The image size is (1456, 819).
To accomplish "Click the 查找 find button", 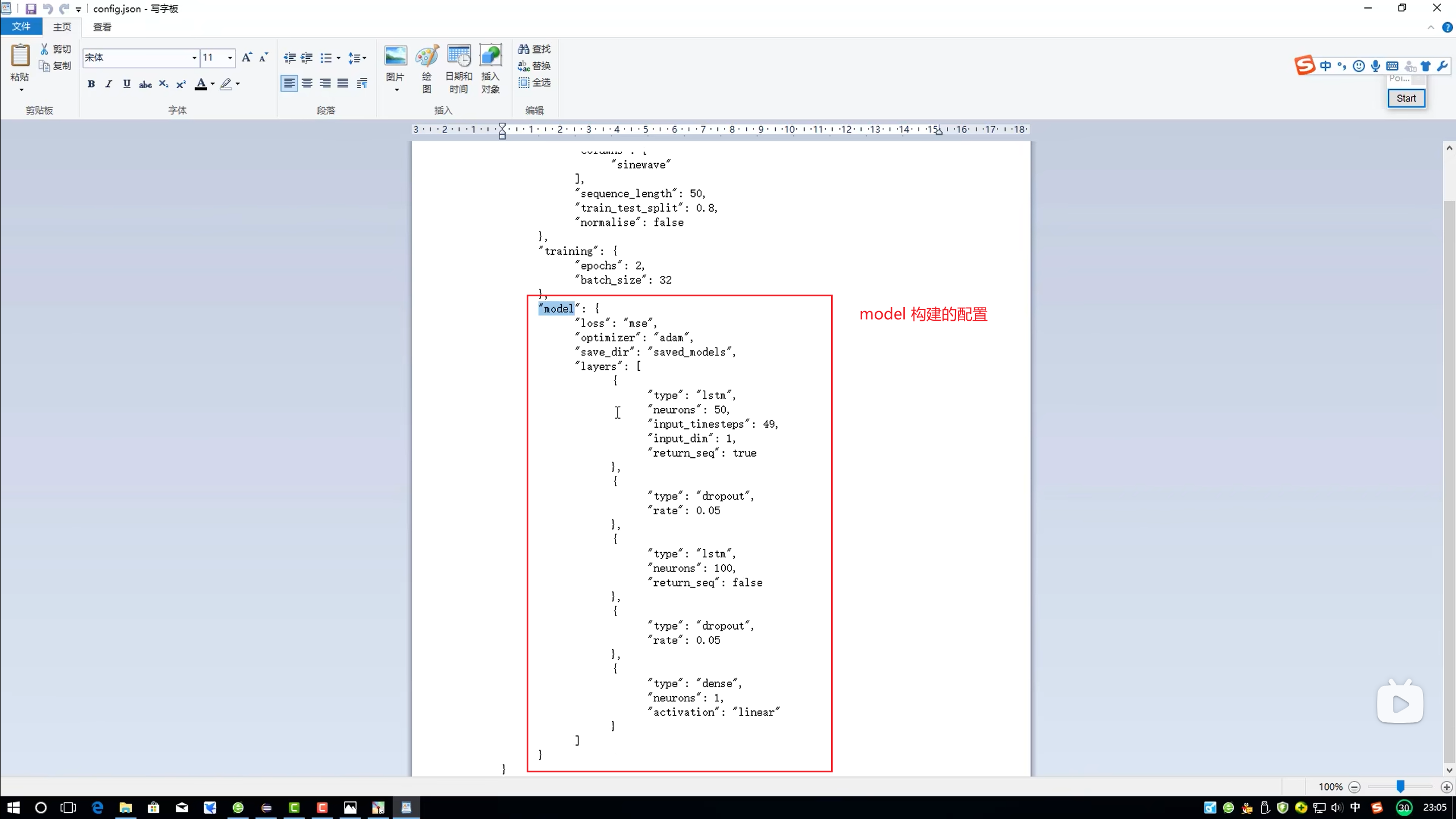I will coord(534,49).
